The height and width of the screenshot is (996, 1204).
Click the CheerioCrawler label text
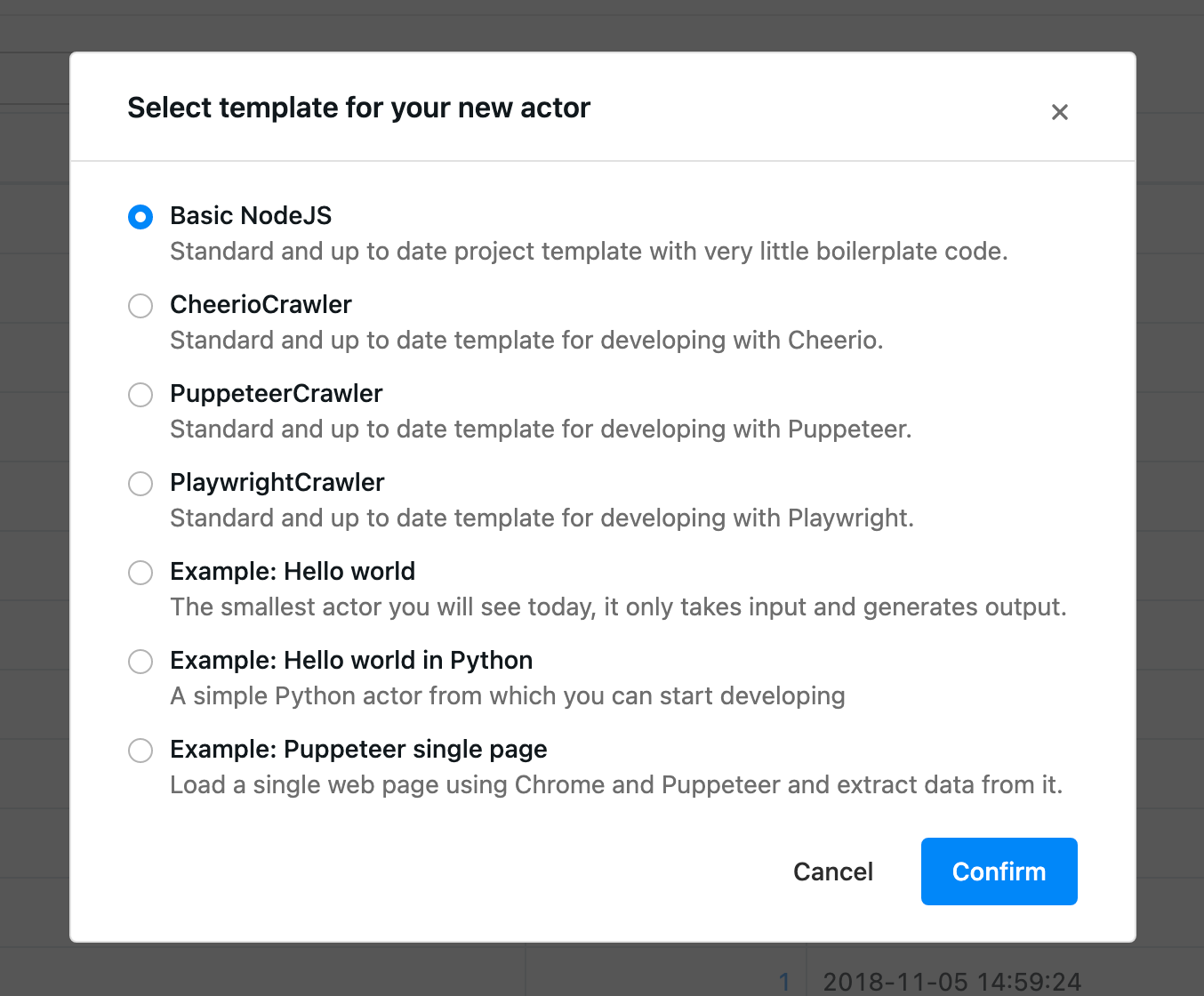click(261, 304)
